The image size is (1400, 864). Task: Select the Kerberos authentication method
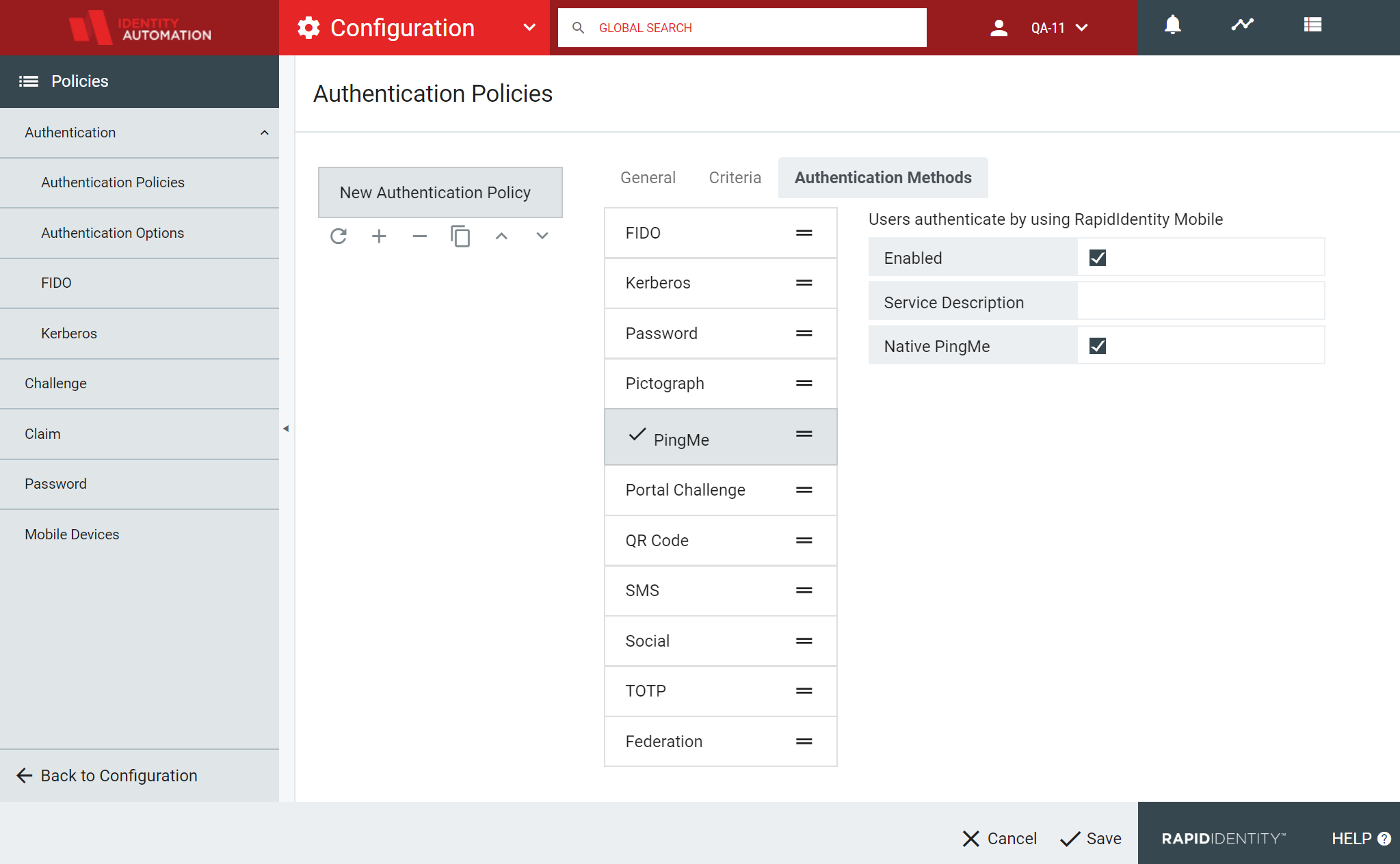coord(721,283)
